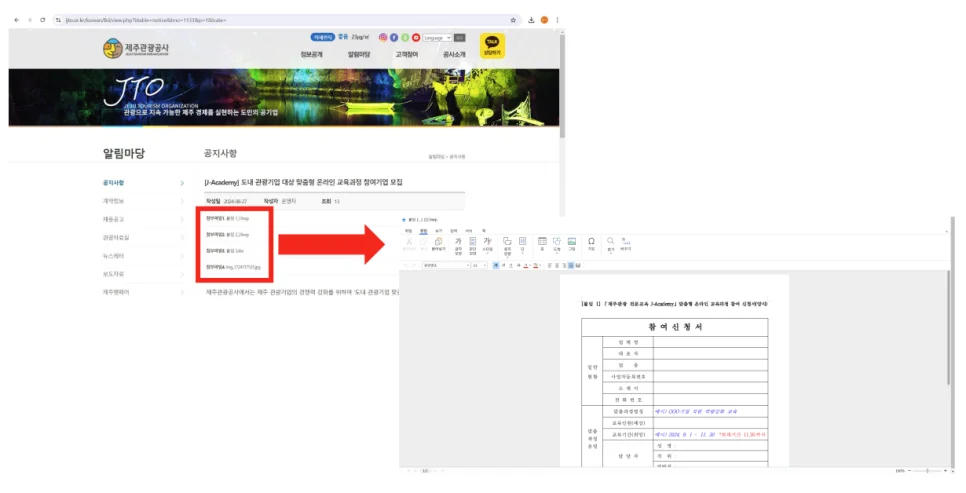The width and height of the screenshot is (966, 493).
Task: Go back with the browser back arrow
Action: (x=17, y=20)
